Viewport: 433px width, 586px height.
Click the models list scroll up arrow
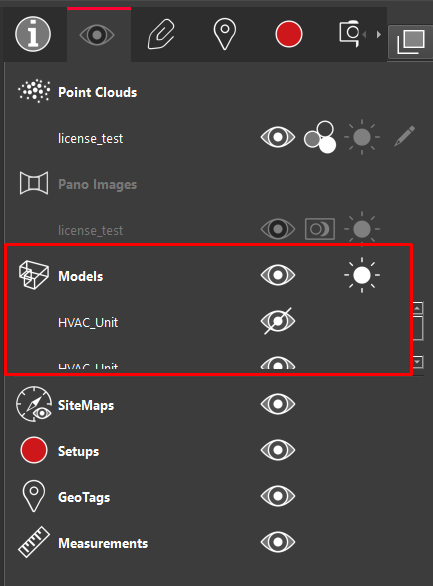point(417,308)
